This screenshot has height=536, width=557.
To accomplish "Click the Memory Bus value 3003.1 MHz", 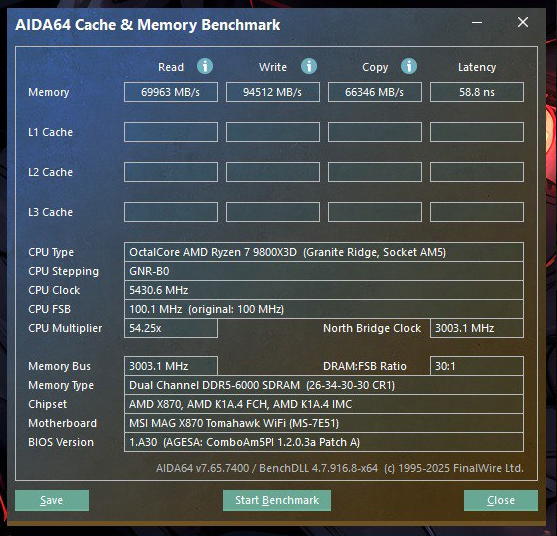I will coord(171,366).
